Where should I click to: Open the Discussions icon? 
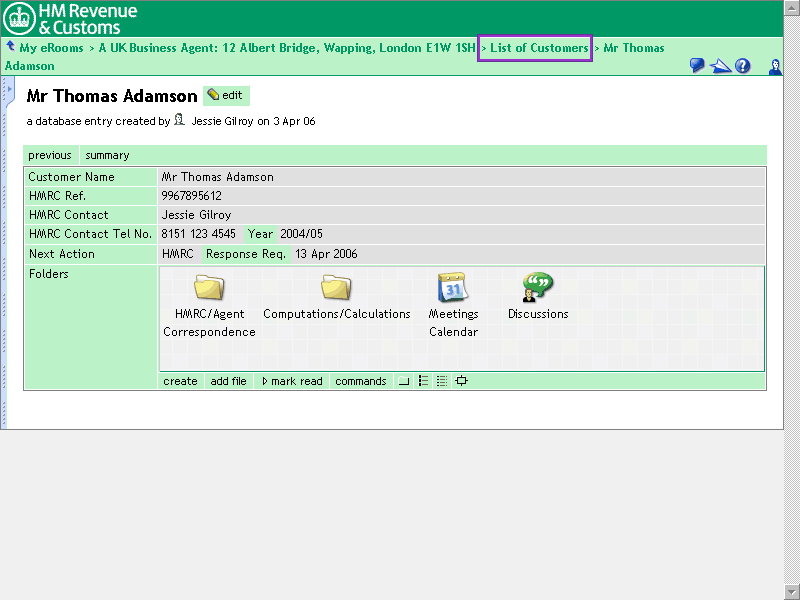[537, 289]
